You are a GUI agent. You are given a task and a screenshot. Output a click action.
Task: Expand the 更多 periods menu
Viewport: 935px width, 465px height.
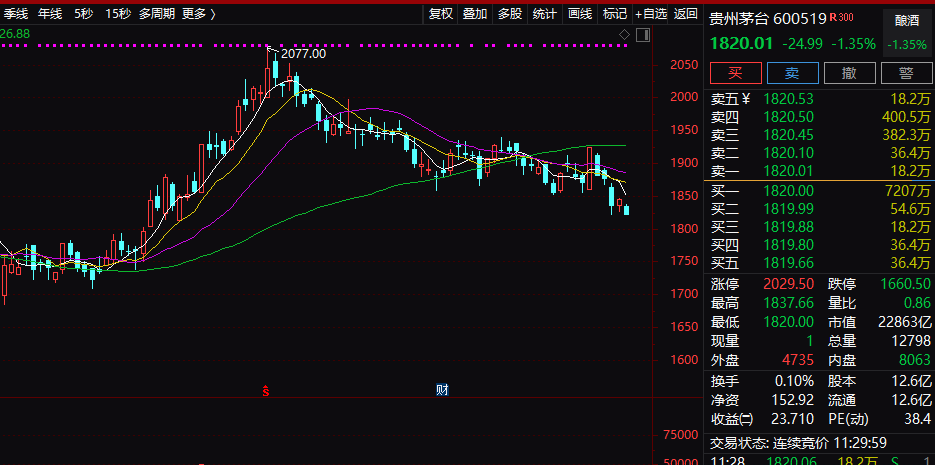coord(199,14)
